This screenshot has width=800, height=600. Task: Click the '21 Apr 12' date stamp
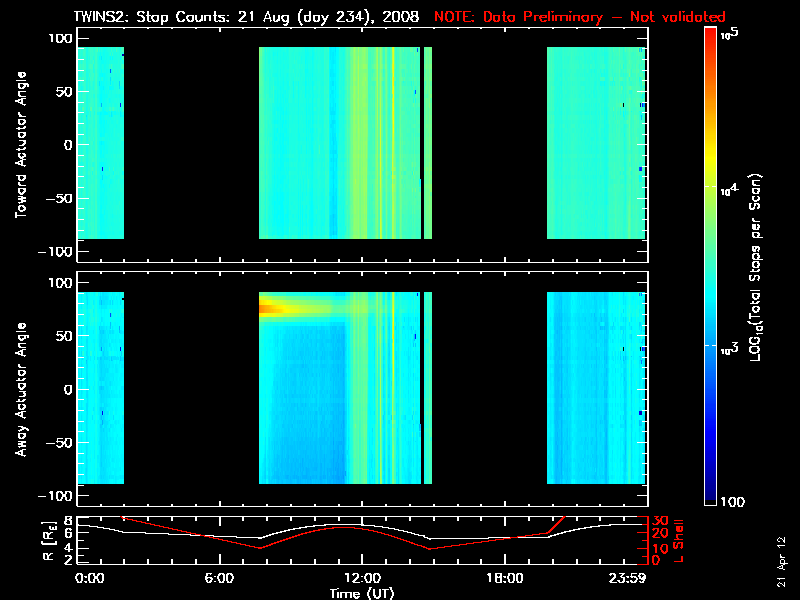tap(781, 562)
